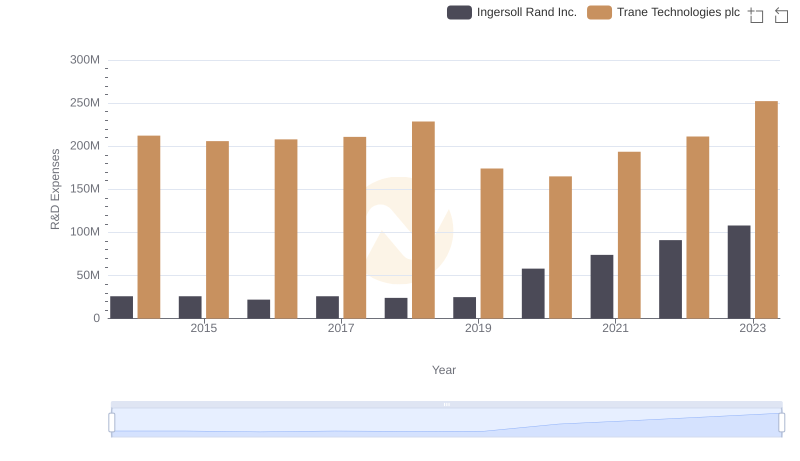Click the right handle of the range slider
Screen dimensions: 800x461
[x=781, y=422]
